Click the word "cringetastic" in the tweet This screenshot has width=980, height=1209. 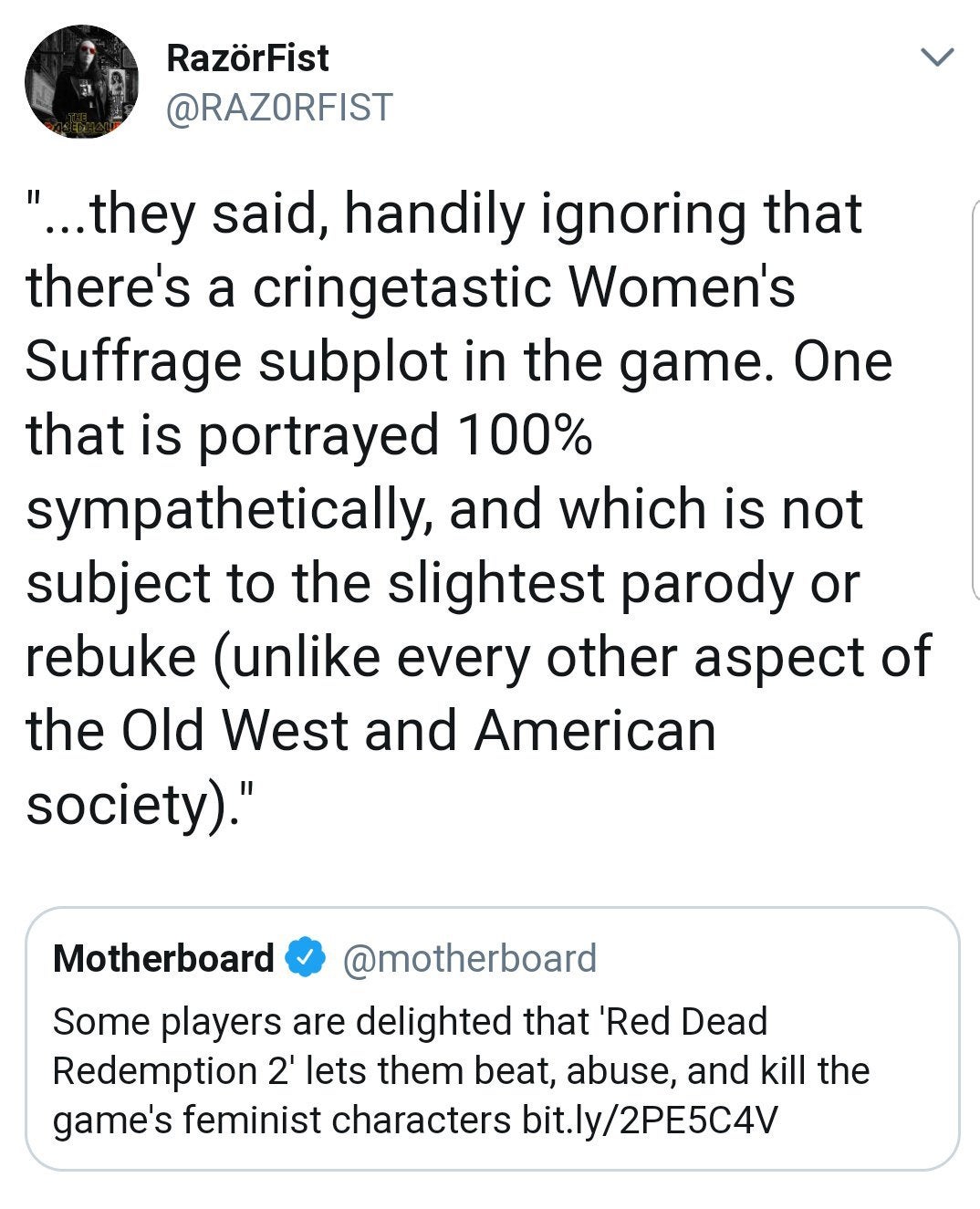tap(401, 287)
